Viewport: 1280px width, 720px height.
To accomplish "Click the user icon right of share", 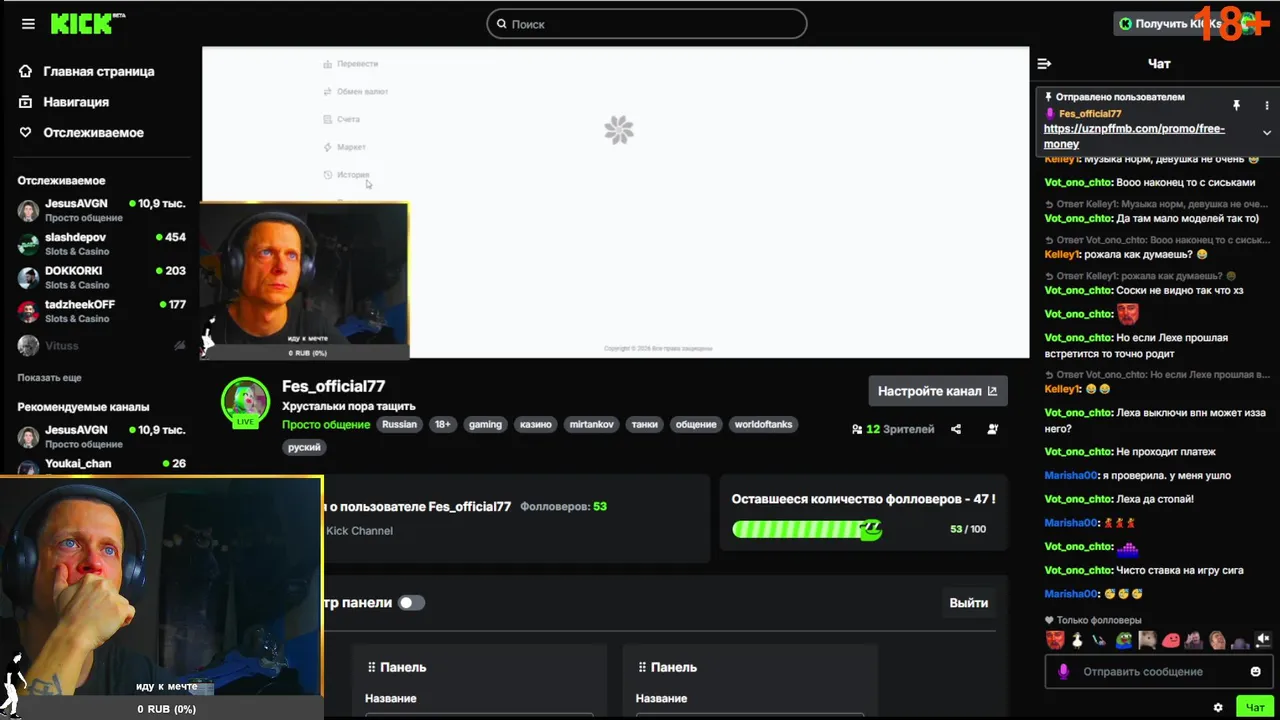I will tap(992, 429).
